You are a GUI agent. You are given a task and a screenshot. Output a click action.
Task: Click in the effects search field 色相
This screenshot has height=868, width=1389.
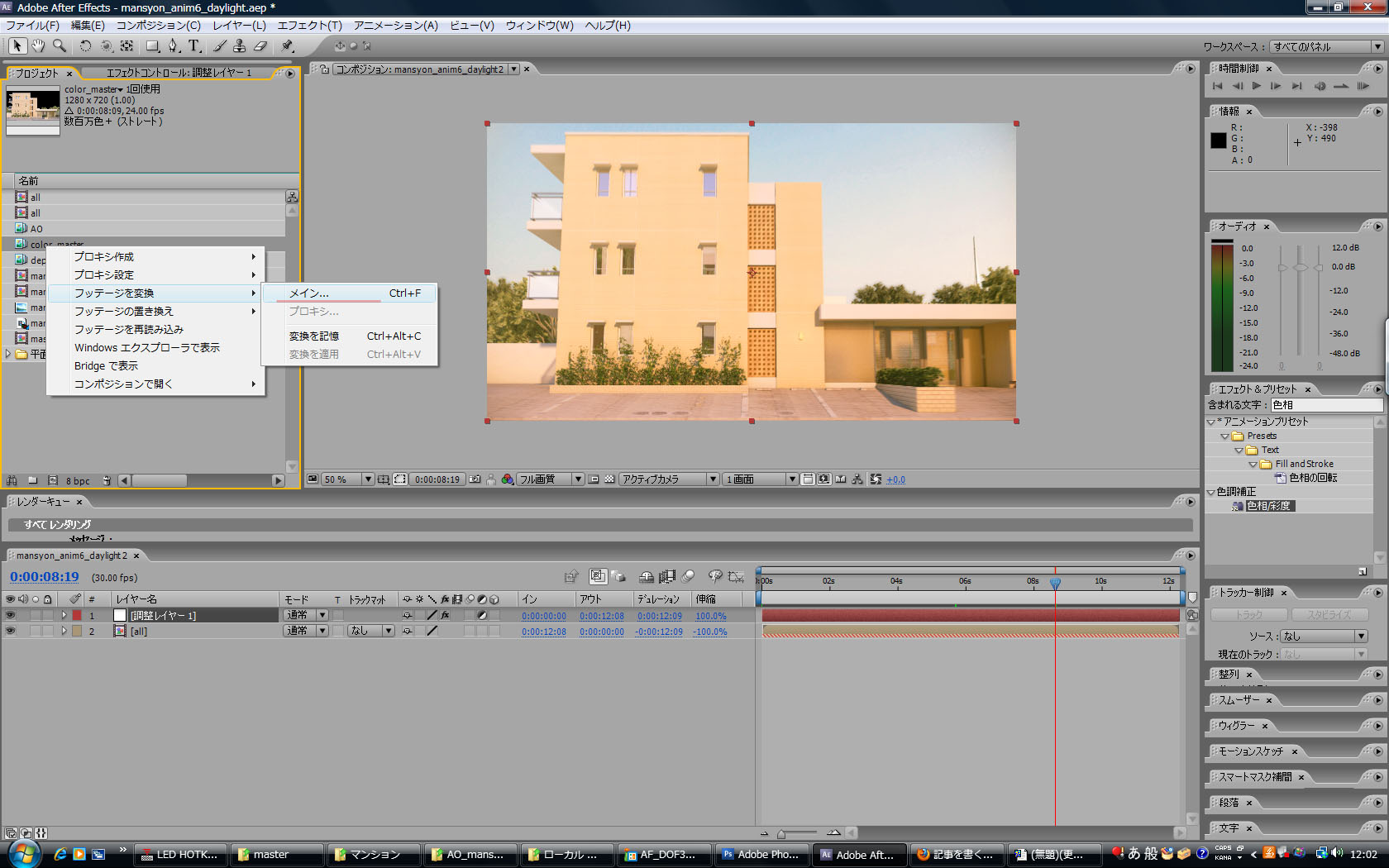point(1326,405)
